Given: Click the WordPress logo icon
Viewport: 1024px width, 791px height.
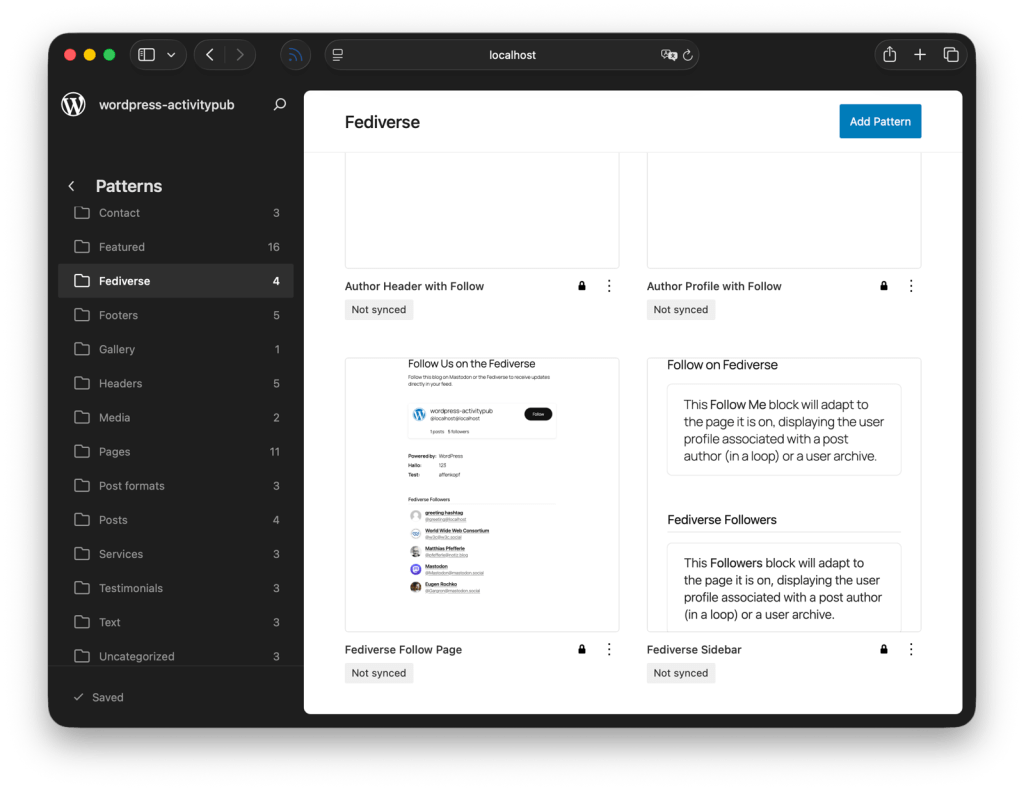Looking at the screenshot, I should point(73,103).
